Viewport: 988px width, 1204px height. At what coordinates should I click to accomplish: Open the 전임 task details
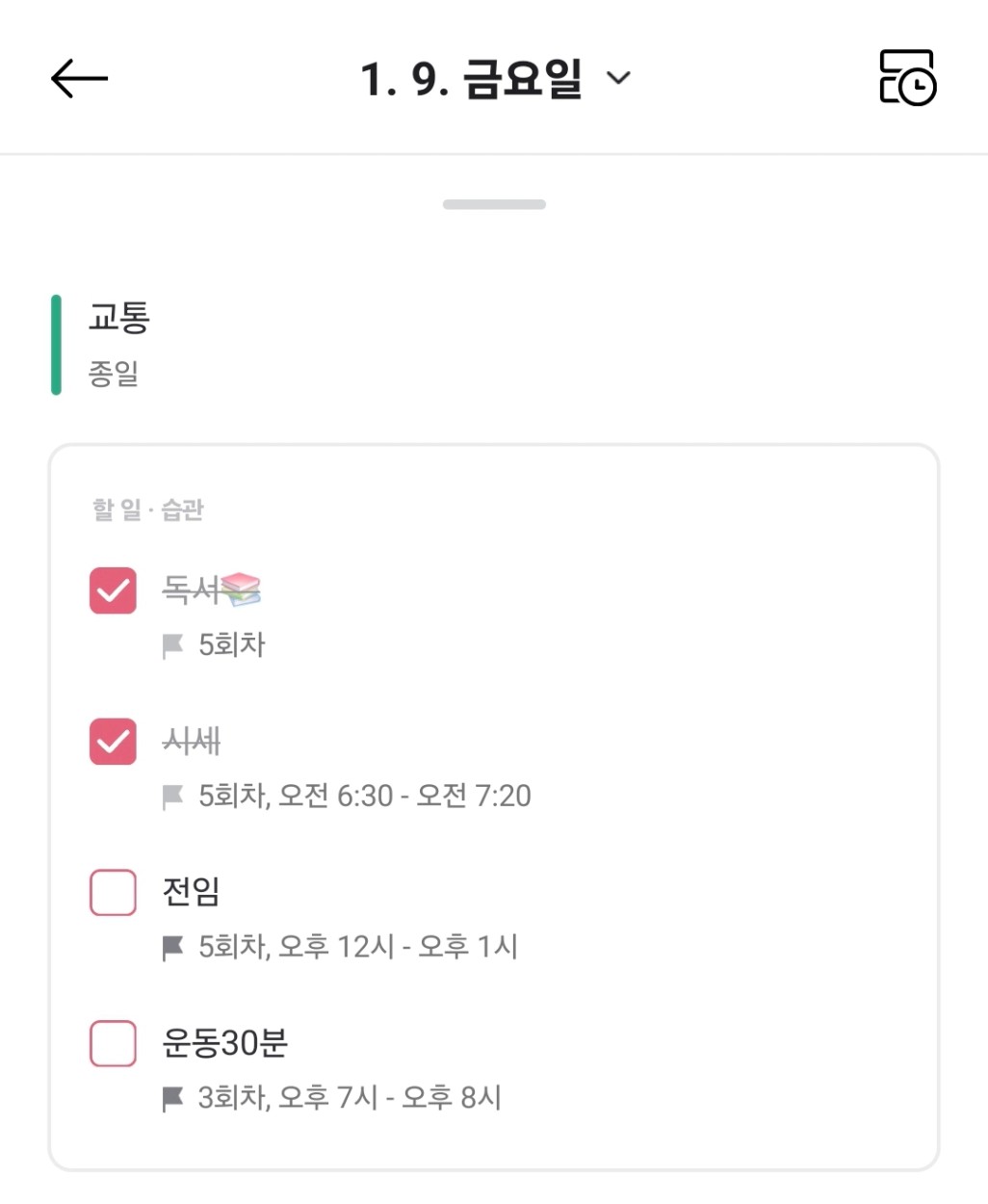192,891
